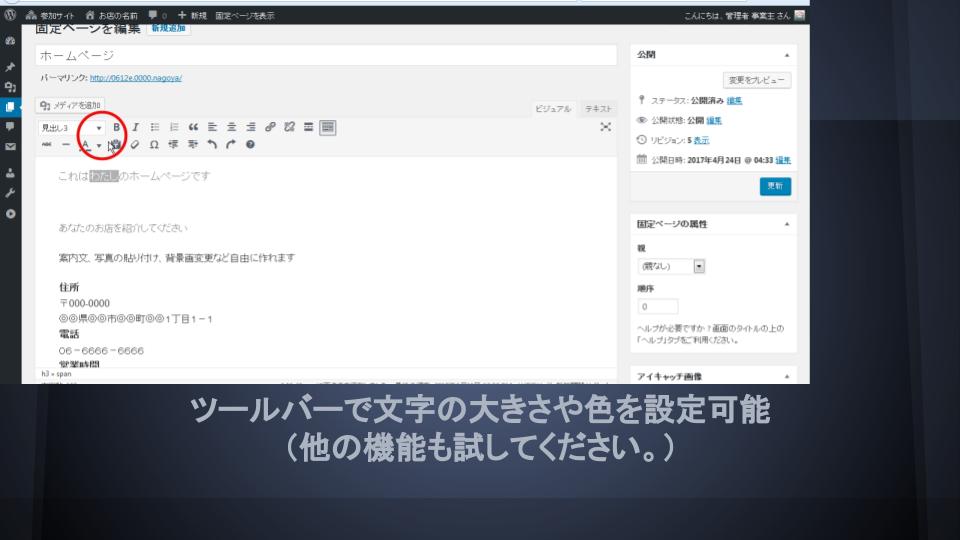Toggle bold formatting in editor toolbar

117,127
